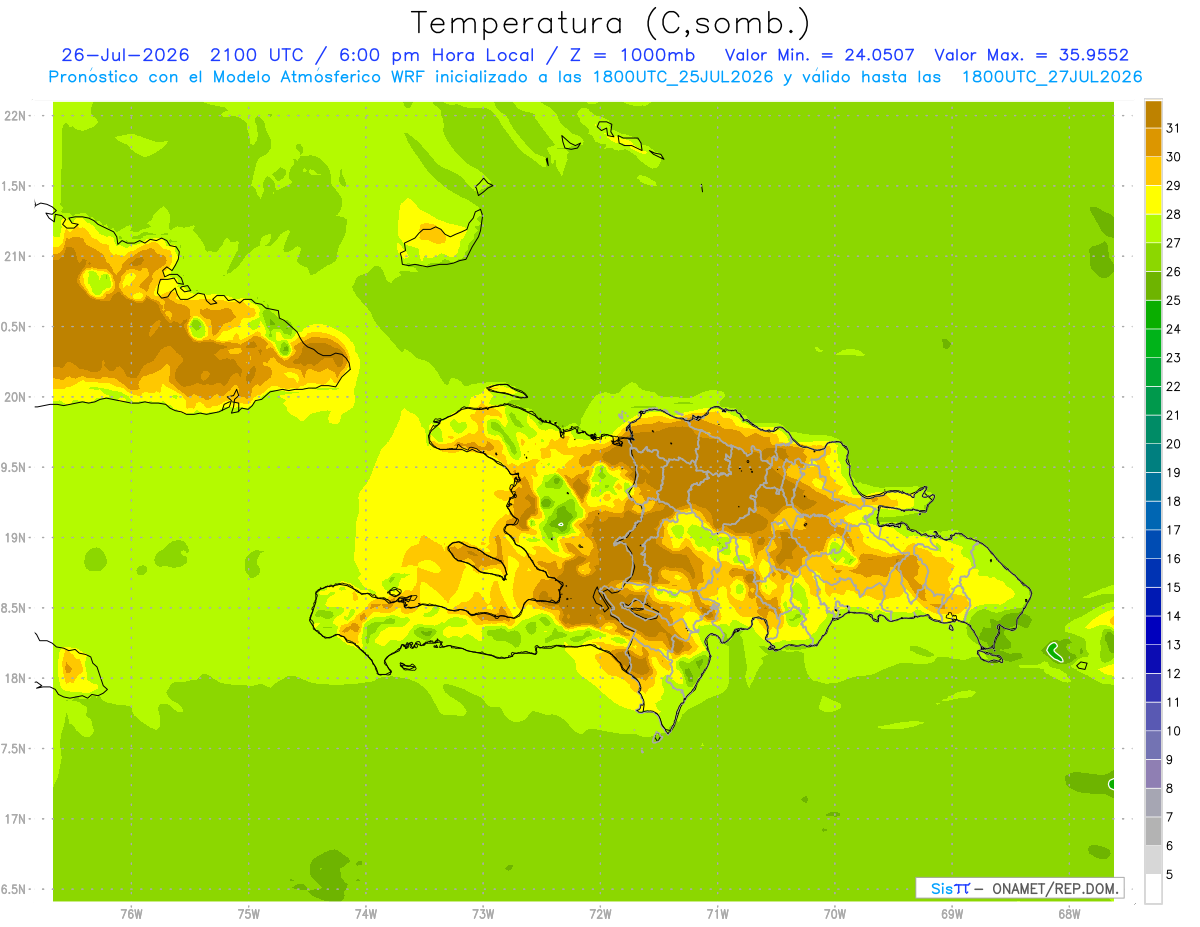Click the dark blue colorbar band between 12 and 13
This screenshot has height=927, width=1200.
point(1153,659)
